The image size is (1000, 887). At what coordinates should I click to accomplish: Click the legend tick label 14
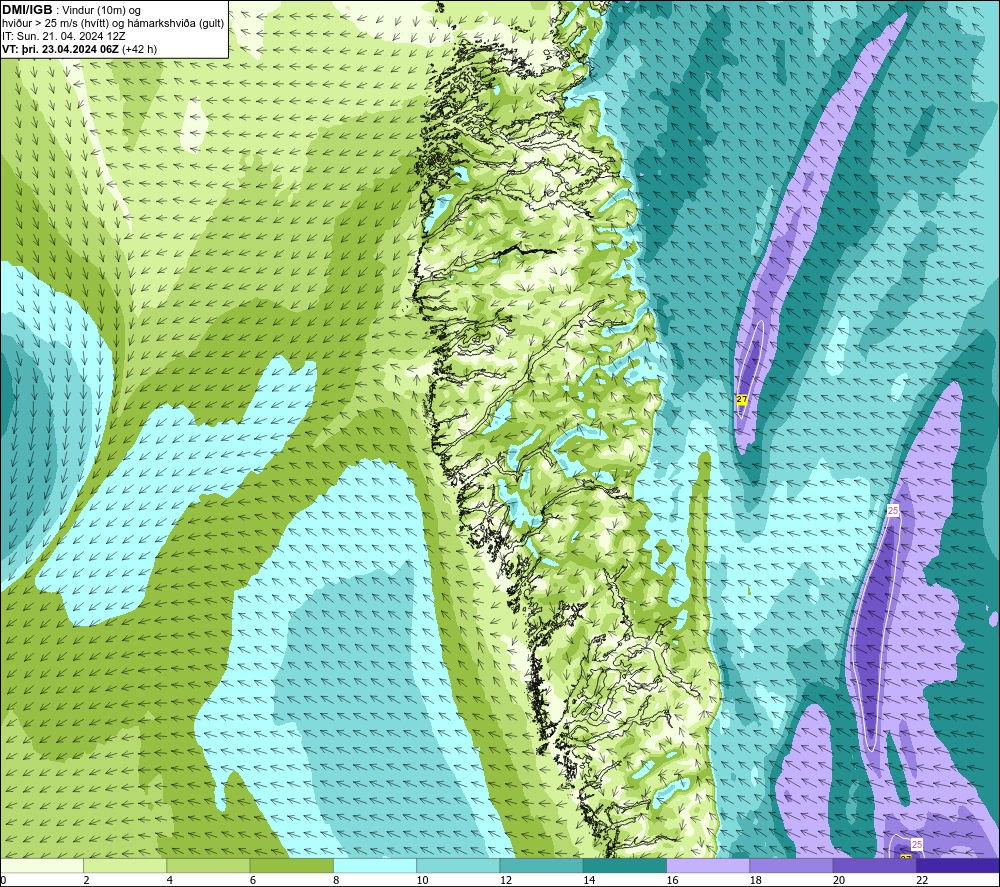coord(589,880)
